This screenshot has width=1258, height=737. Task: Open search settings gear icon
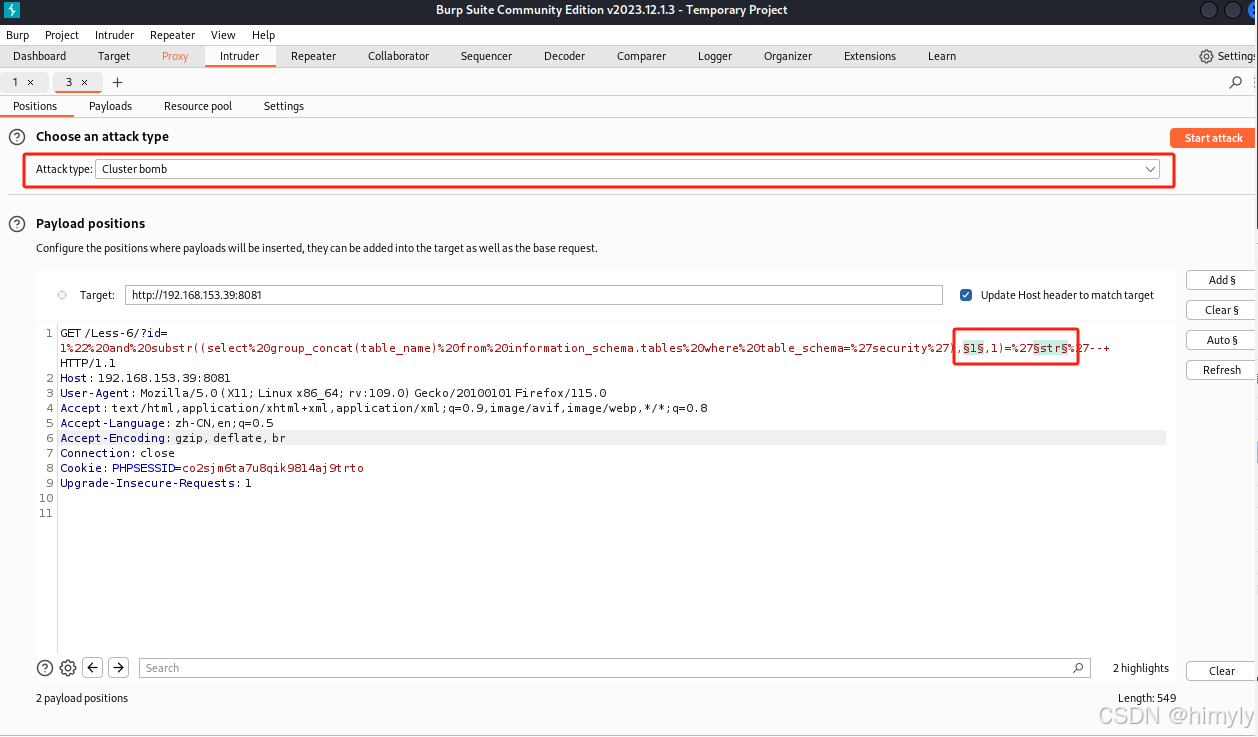point(68,668)
